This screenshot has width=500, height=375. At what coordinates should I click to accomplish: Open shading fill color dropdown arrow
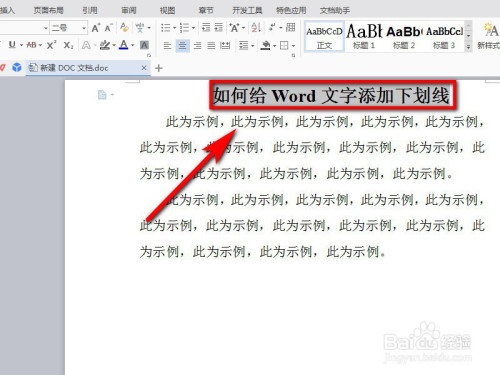tap(275, 46)
